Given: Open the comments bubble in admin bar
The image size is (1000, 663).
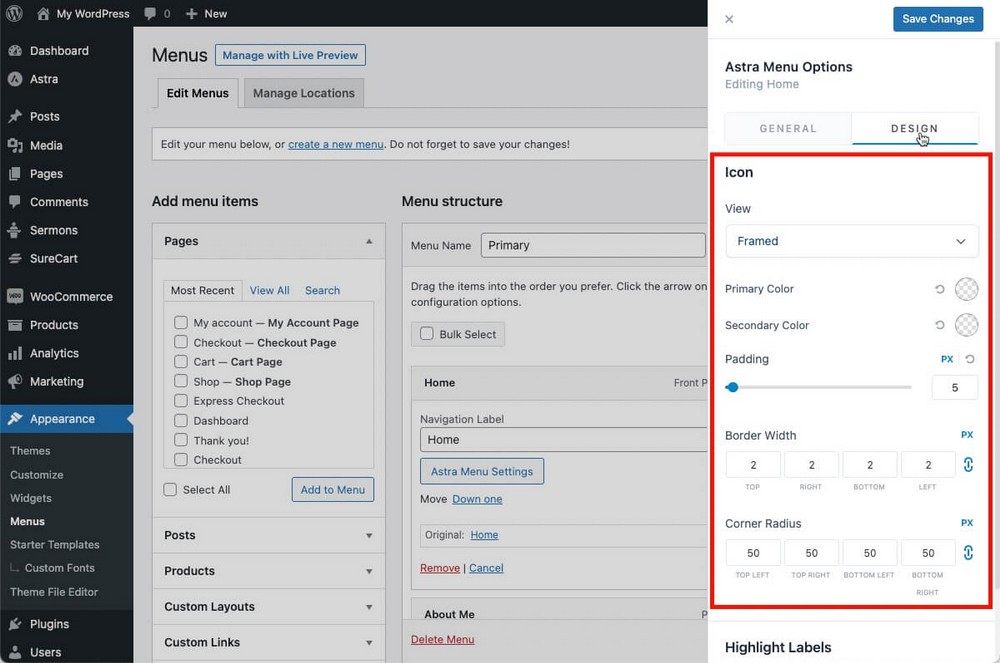Looking at the screenshot, I should pyautogui.click(x=150, y=13).
